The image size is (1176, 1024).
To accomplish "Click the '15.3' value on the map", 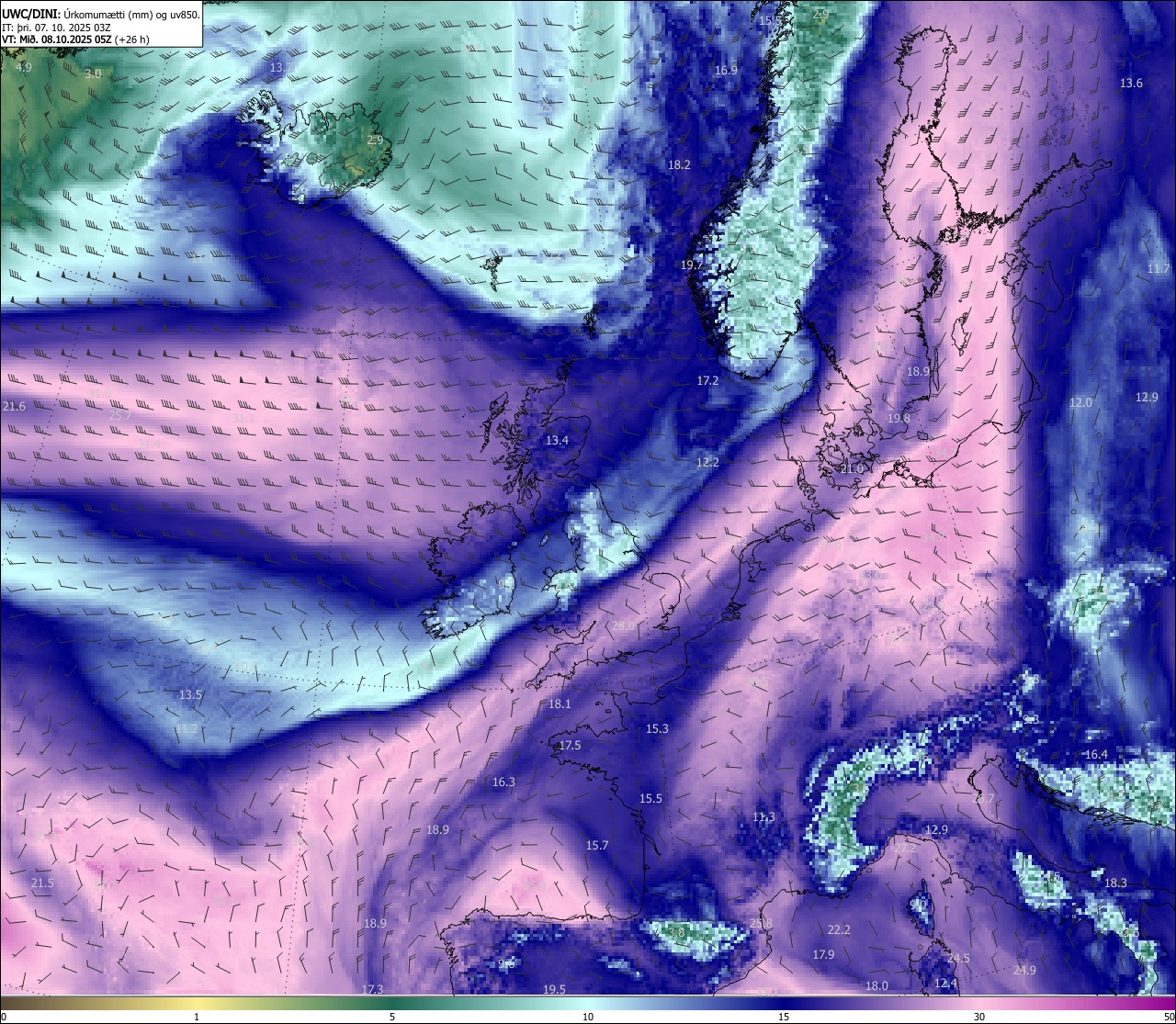I will pyautogui.click(x=657, y=728).
